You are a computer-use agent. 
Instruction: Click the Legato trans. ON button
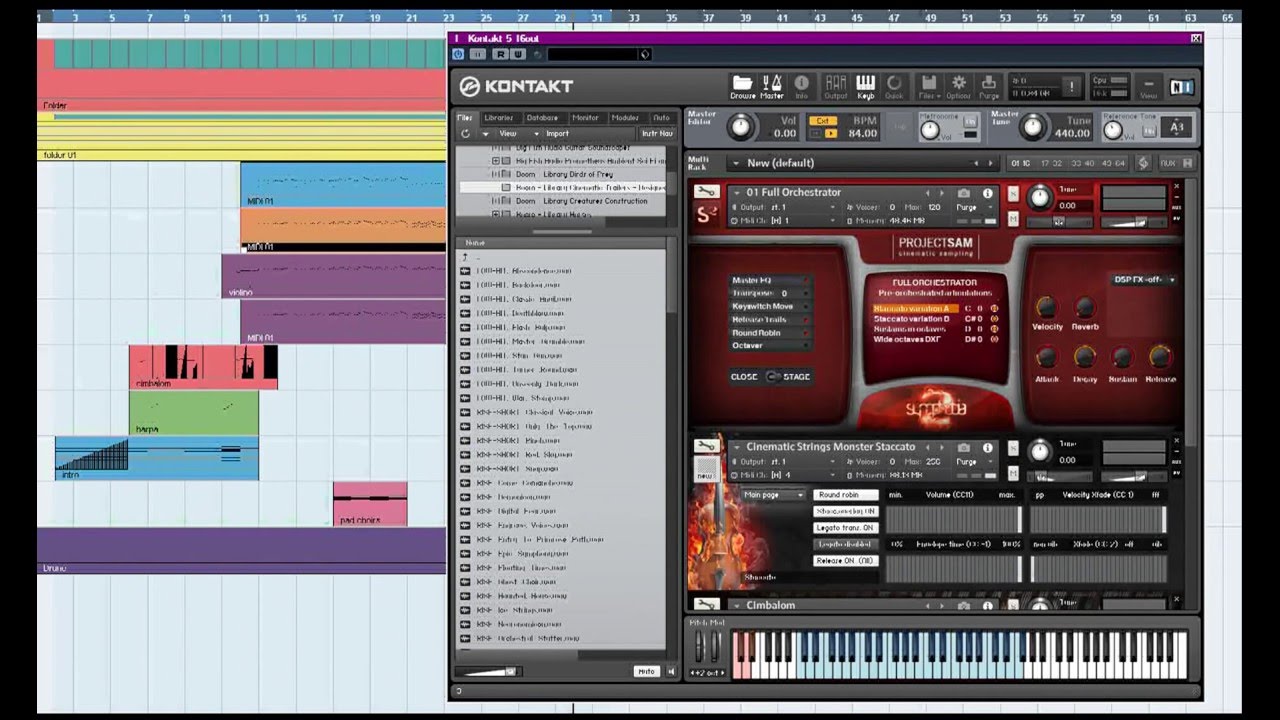(845, 528)
